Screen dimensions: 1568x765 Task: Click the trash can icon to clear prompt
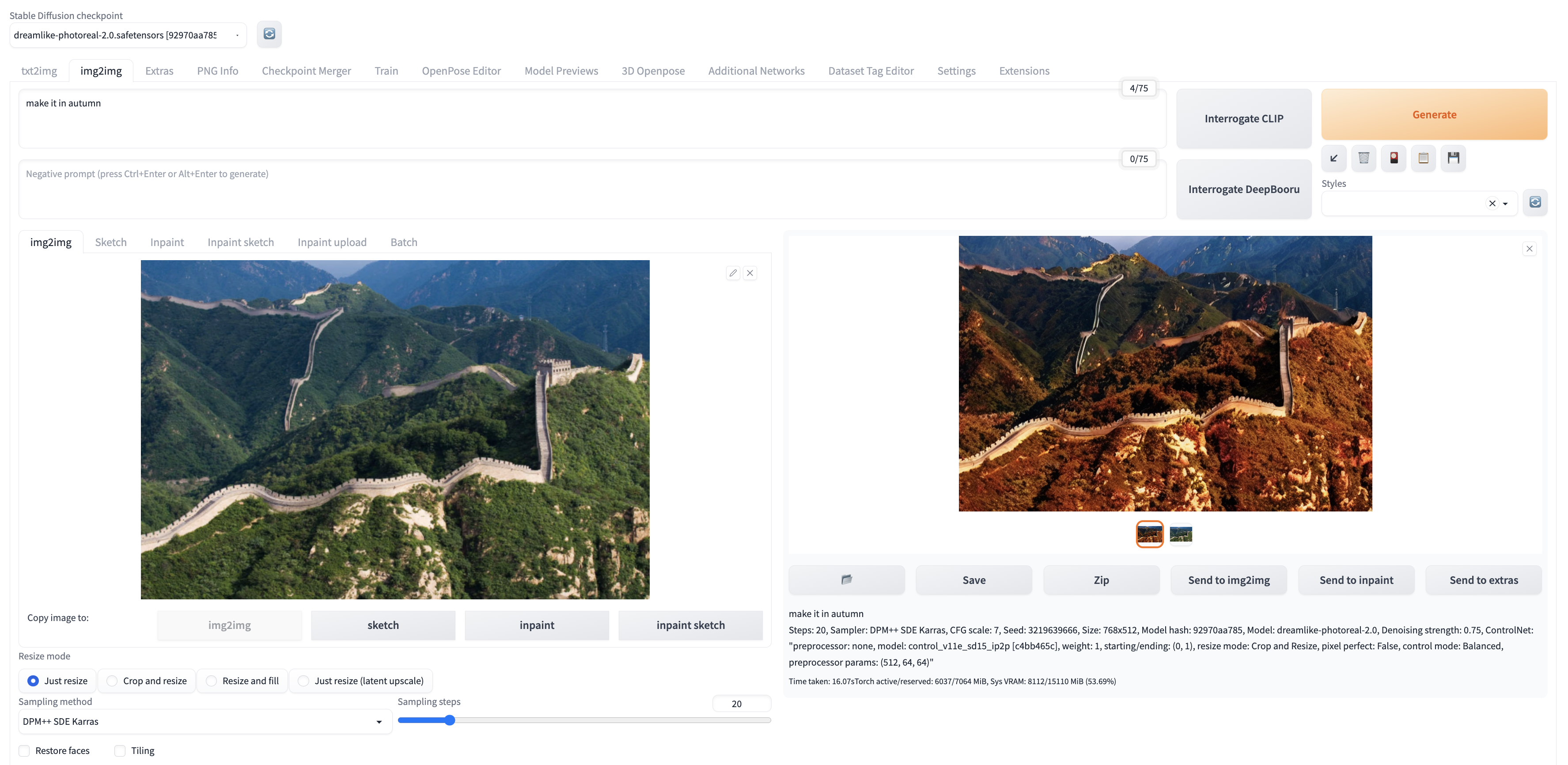[x=1363, y=158]
